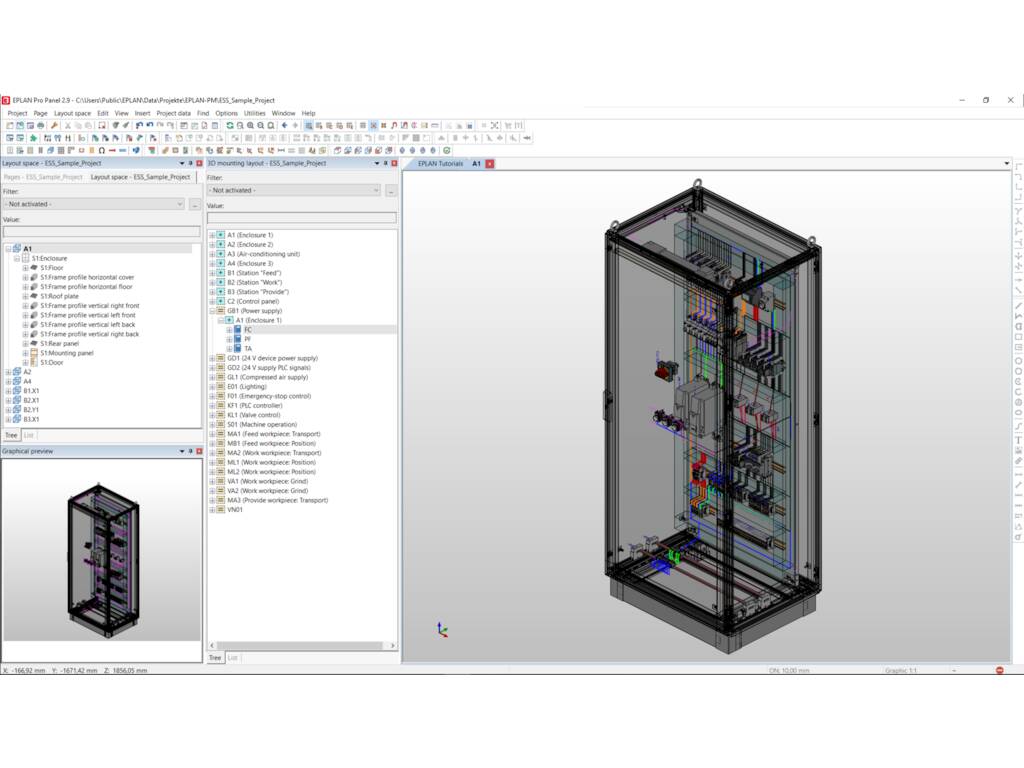Open the Project data menu
The height and width of the screenshot is (768, 1024).
[x=174, y=113]
